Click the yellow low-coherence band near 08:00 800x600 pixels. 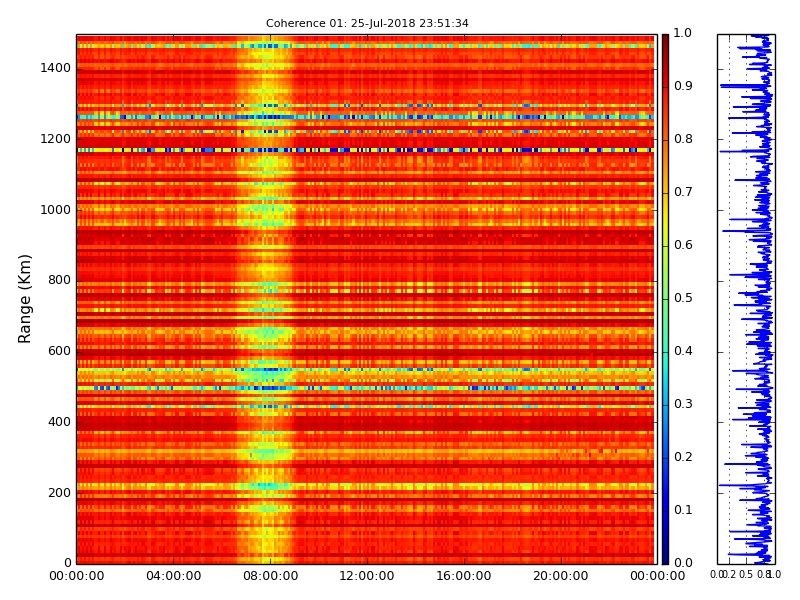266,299
